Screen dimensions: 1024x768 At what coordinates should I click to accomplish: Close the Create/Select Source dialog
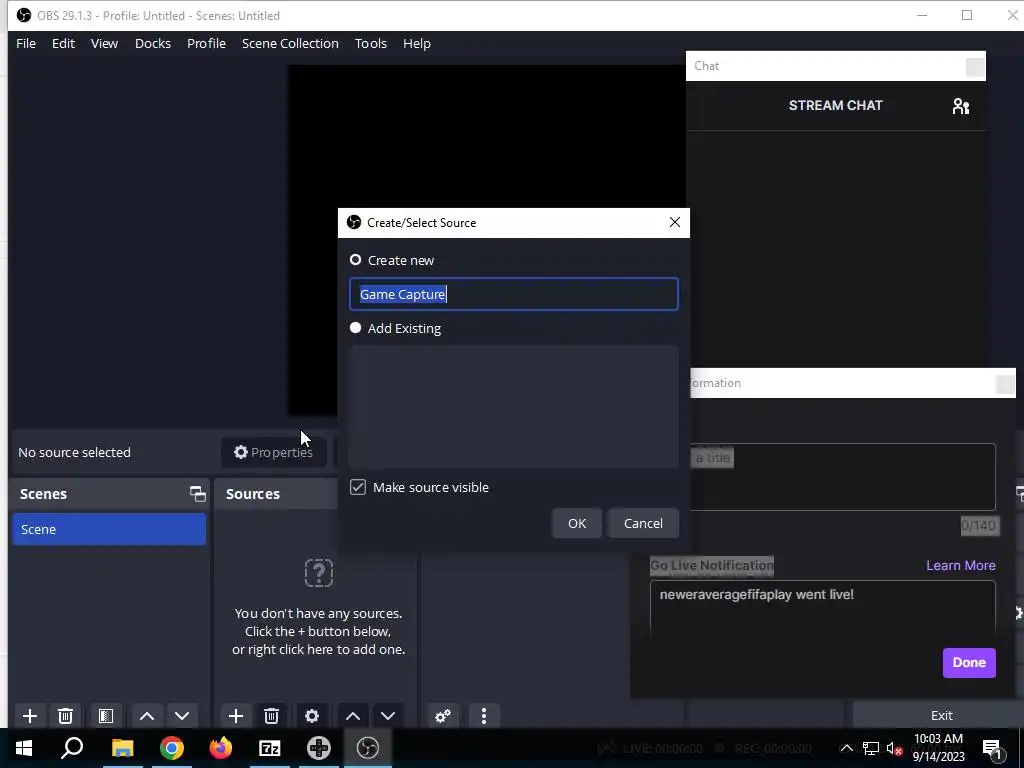click(675, 223)
